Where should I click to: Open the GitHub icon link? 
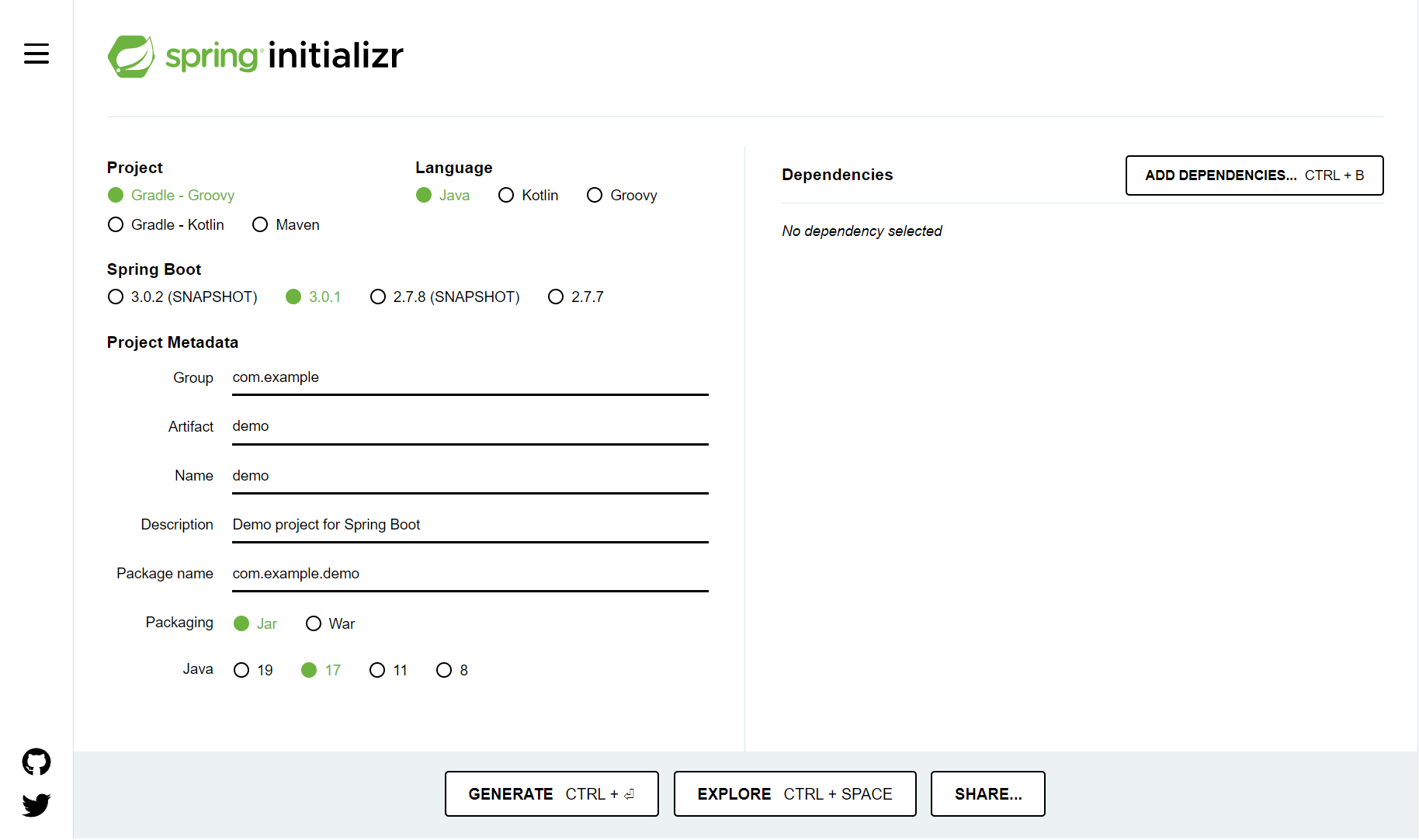[x=36, y=762]
